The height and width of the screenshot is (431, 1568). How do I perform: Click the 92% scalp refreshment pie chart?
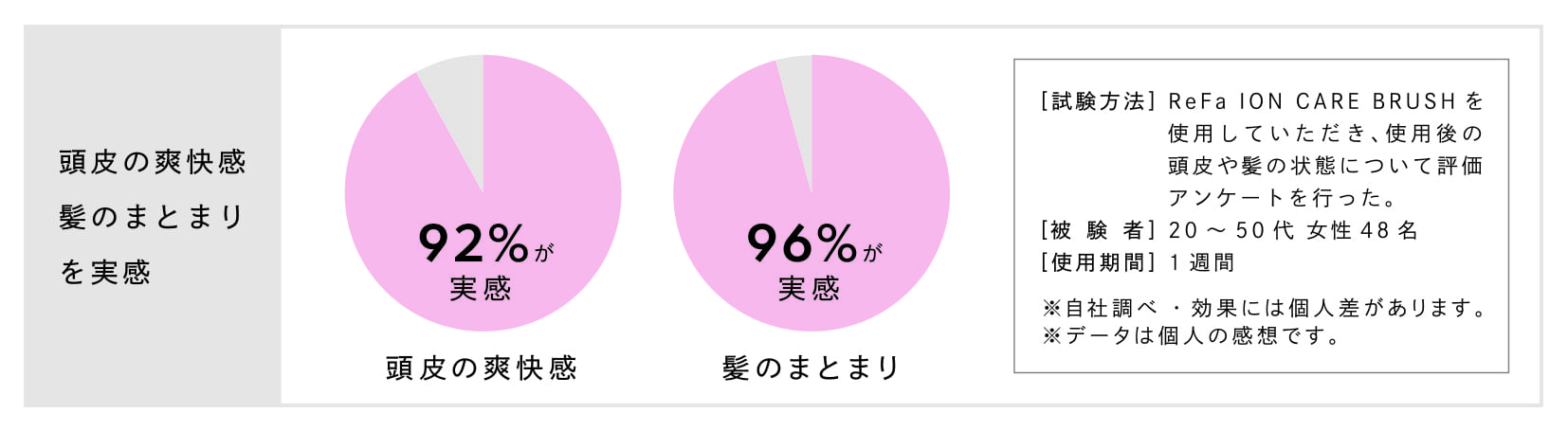(x=483, y=193)
